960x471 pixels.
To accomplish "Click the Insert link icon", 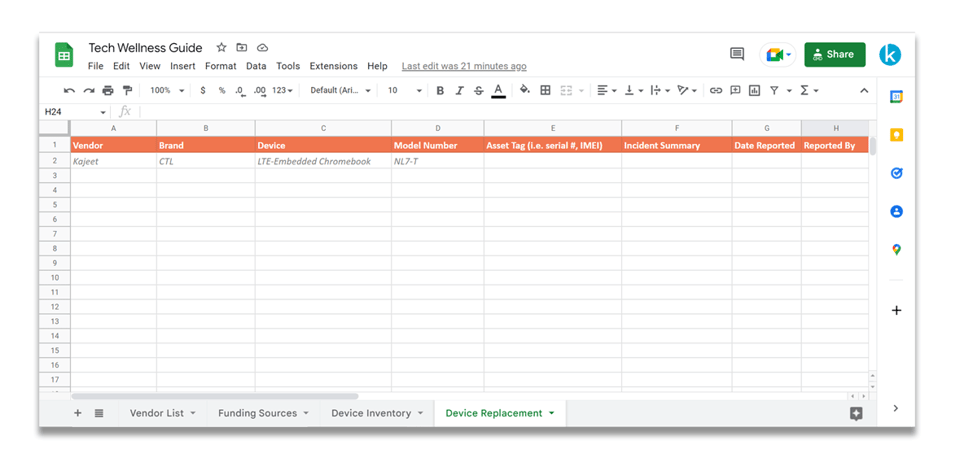I will click(716, 91).
